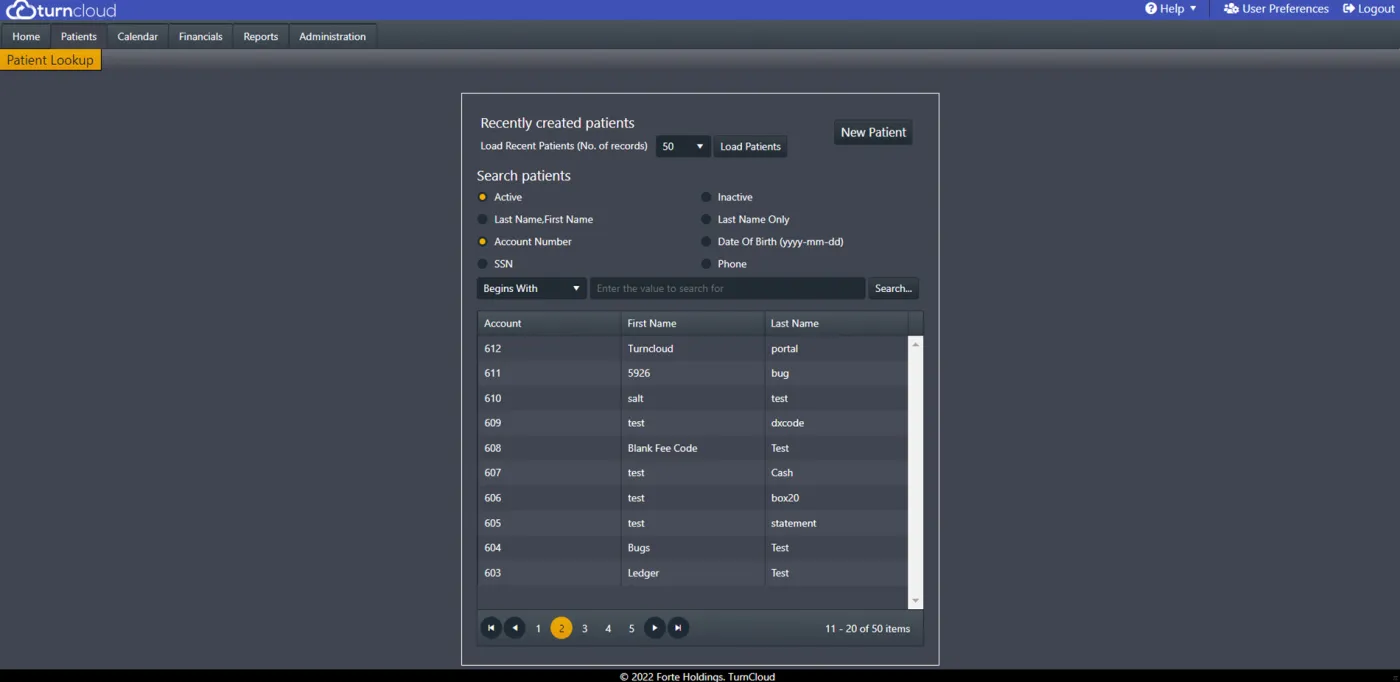Screen dimensions: 1400x682
Task: Click the Load Patients button
Action: [750, 146]
